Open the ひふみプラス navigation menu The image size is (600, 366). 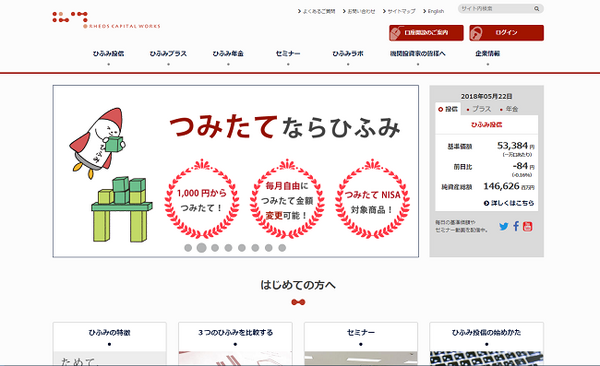point(168,54)
